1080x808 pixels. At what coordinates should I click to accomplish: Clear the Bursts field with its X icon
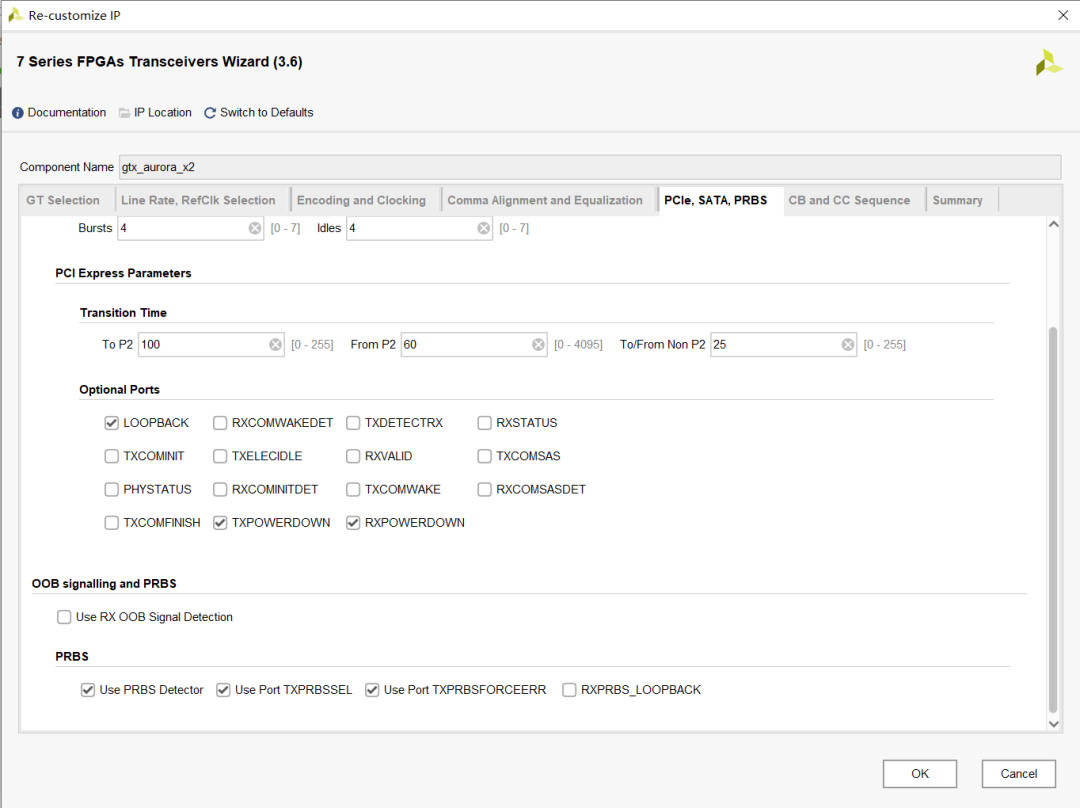(x=255, y=228)
